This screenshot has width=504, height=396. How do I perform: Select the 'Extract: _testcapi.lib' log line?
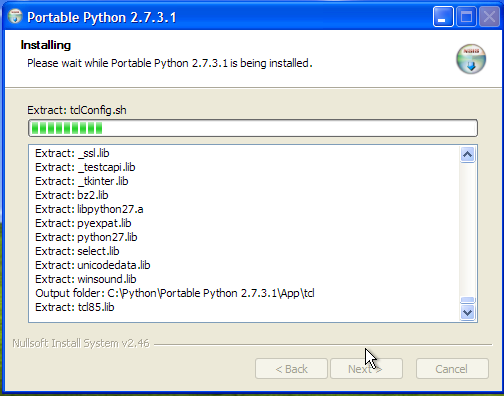85,167
